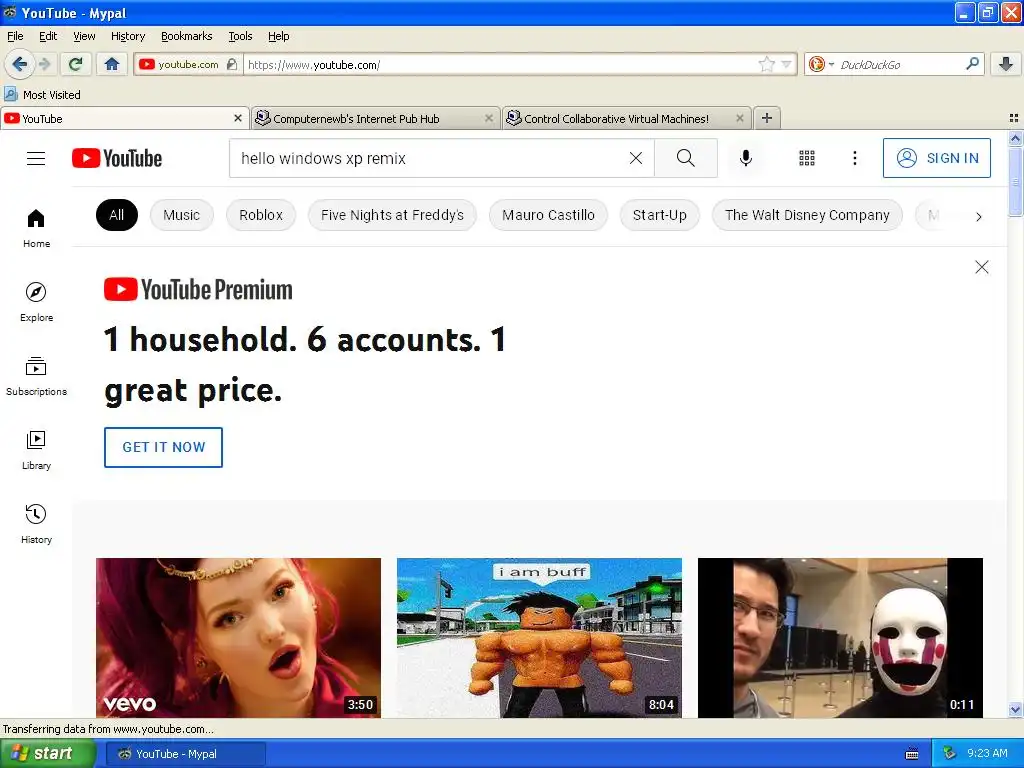
Task: Open the tab groups grid icon
Action: click(x=1014, y=118)
